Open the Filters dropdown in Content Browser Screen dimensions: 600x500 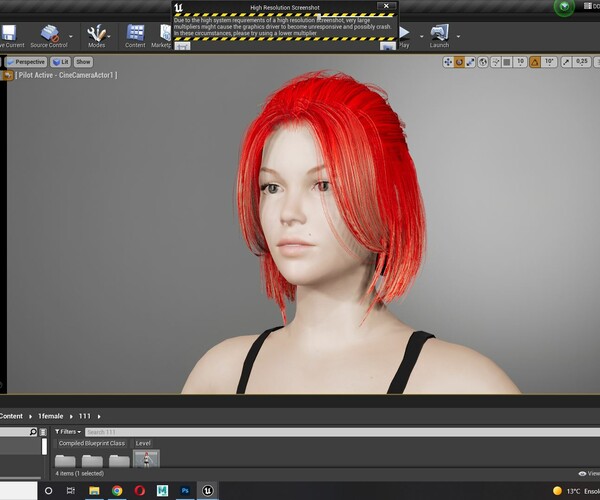(x=68, y=432)
